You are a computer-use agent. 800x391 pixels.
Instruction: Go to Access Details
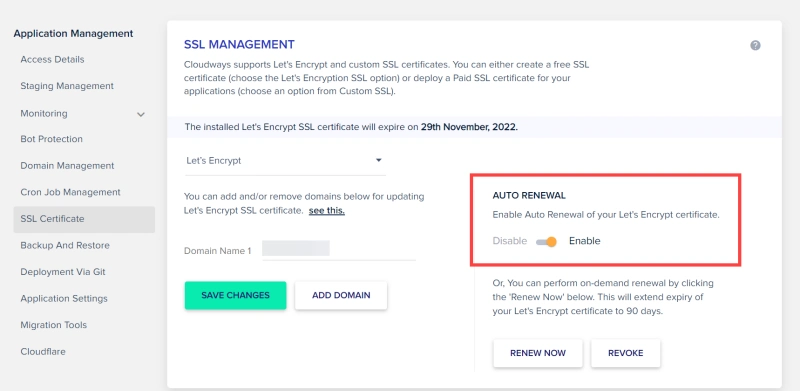pos(52,59)
